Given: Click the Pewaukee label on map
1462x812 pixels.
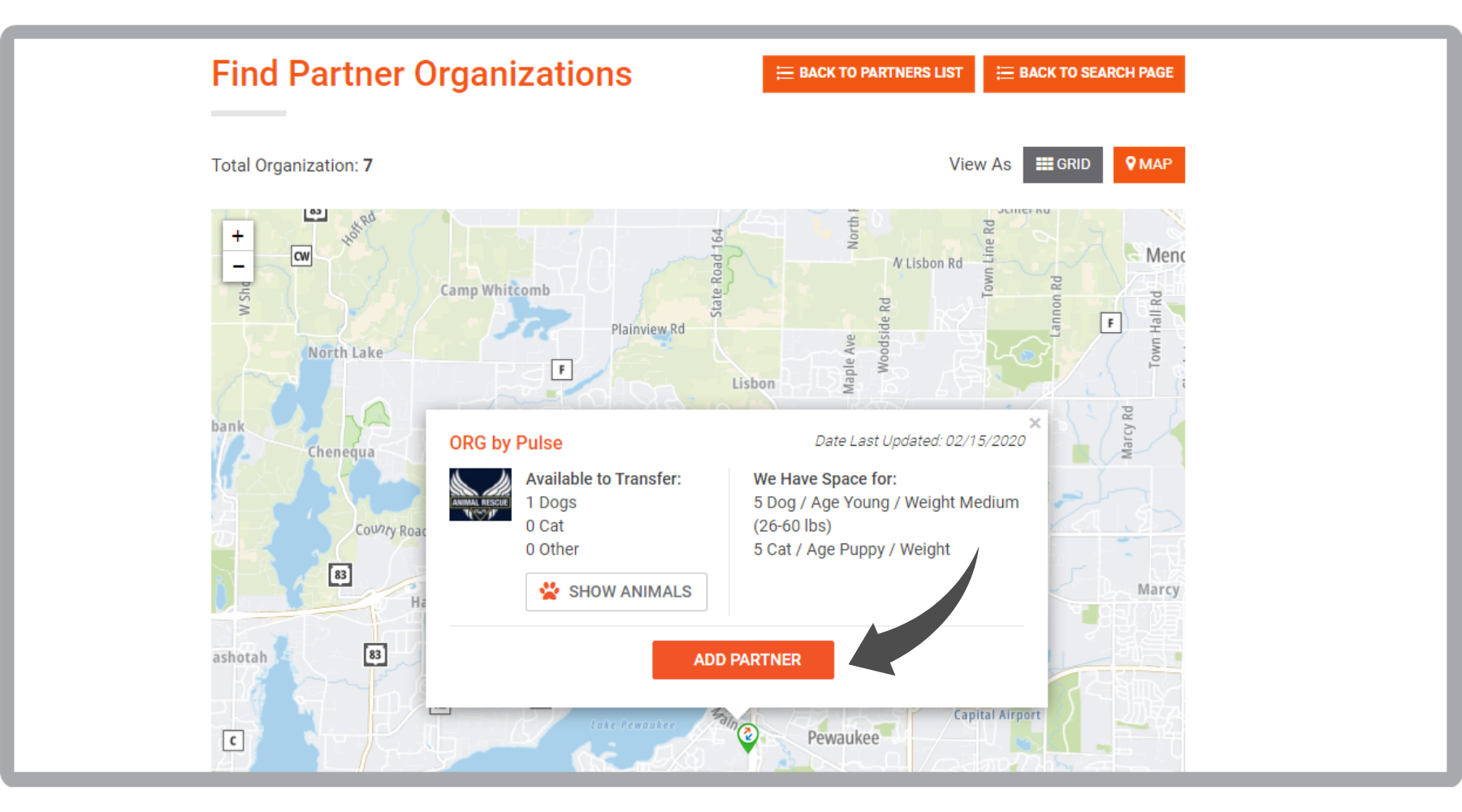Looking at the screenshot, I should pos(843,738).
